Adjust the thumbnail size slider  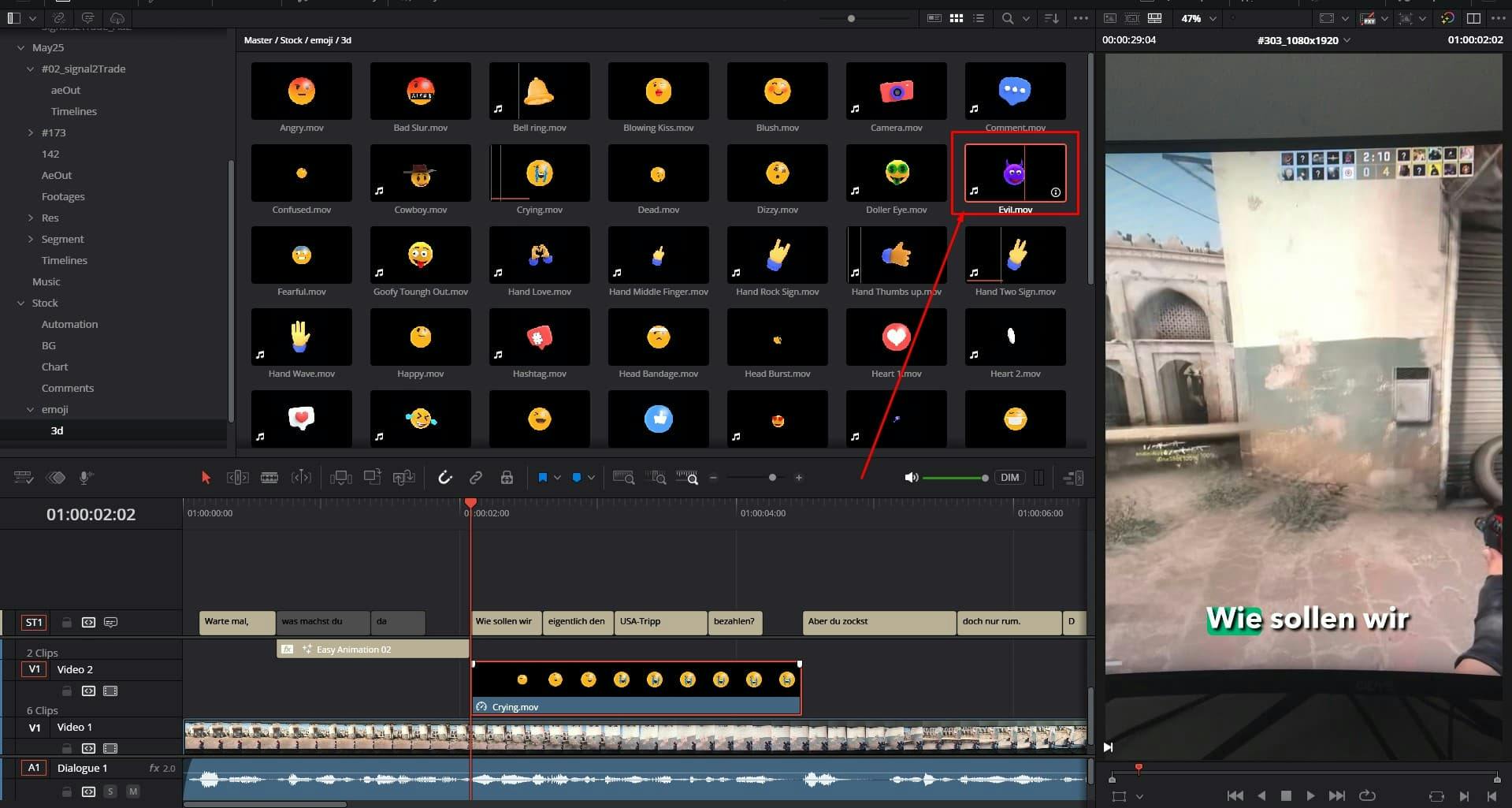click(x=851, y=18)
